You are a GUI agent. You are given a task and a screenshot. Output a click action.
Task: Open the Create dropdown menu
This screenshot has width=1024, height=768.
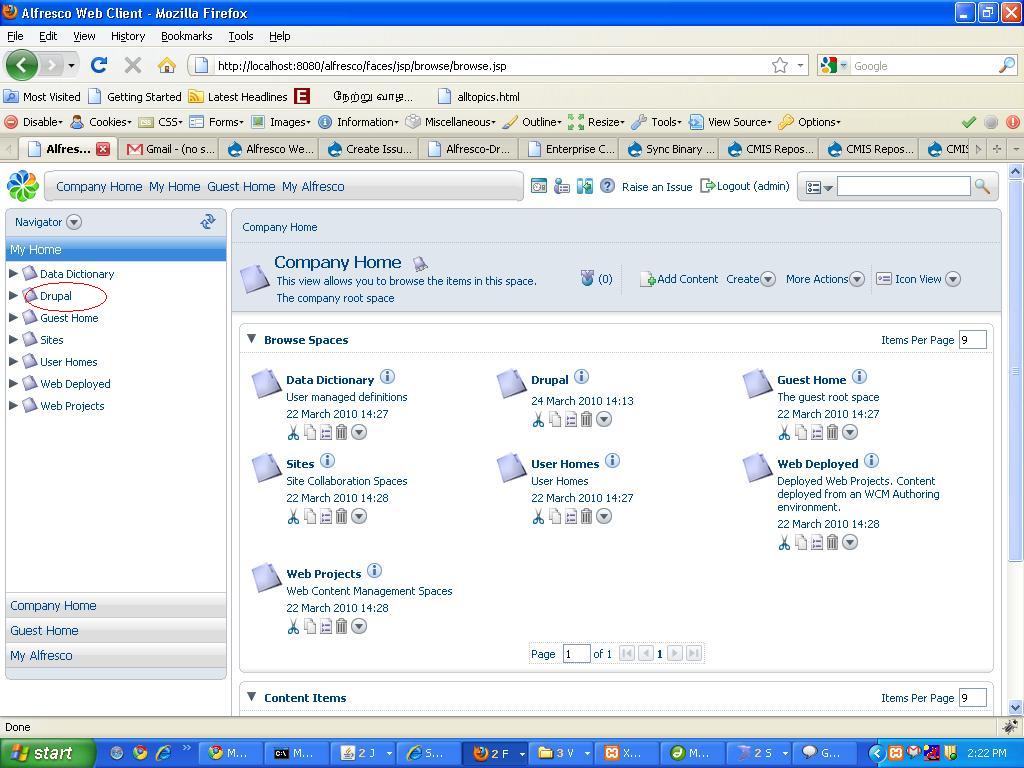pyautogui.click(x=750, y=279)
